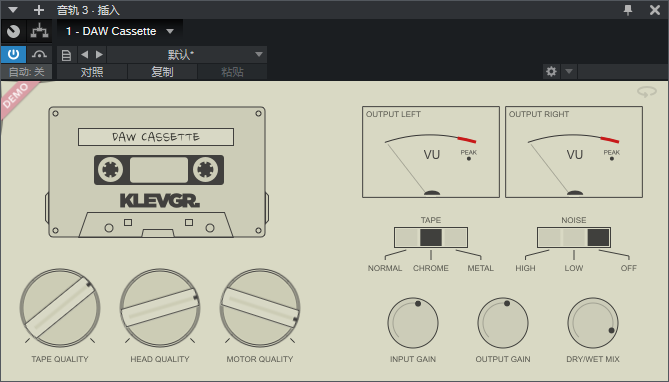
Task: Click the left cassette reel
Action: tap(111, 170)
